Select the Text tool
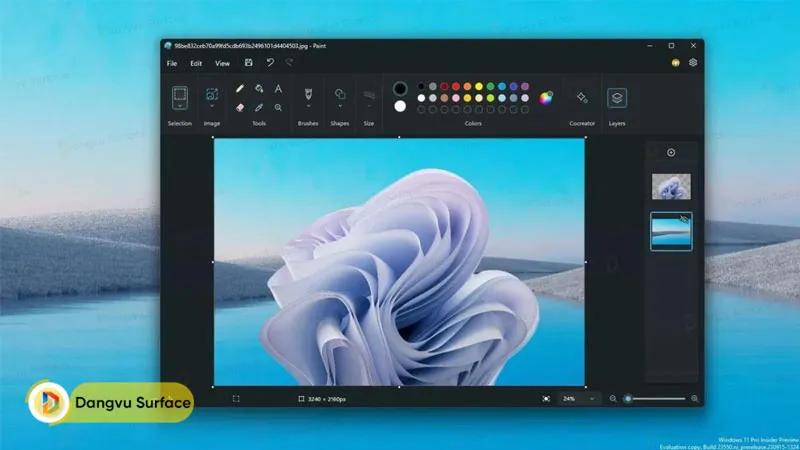This screenshot has width=800, height=450. tap(278, 89)
